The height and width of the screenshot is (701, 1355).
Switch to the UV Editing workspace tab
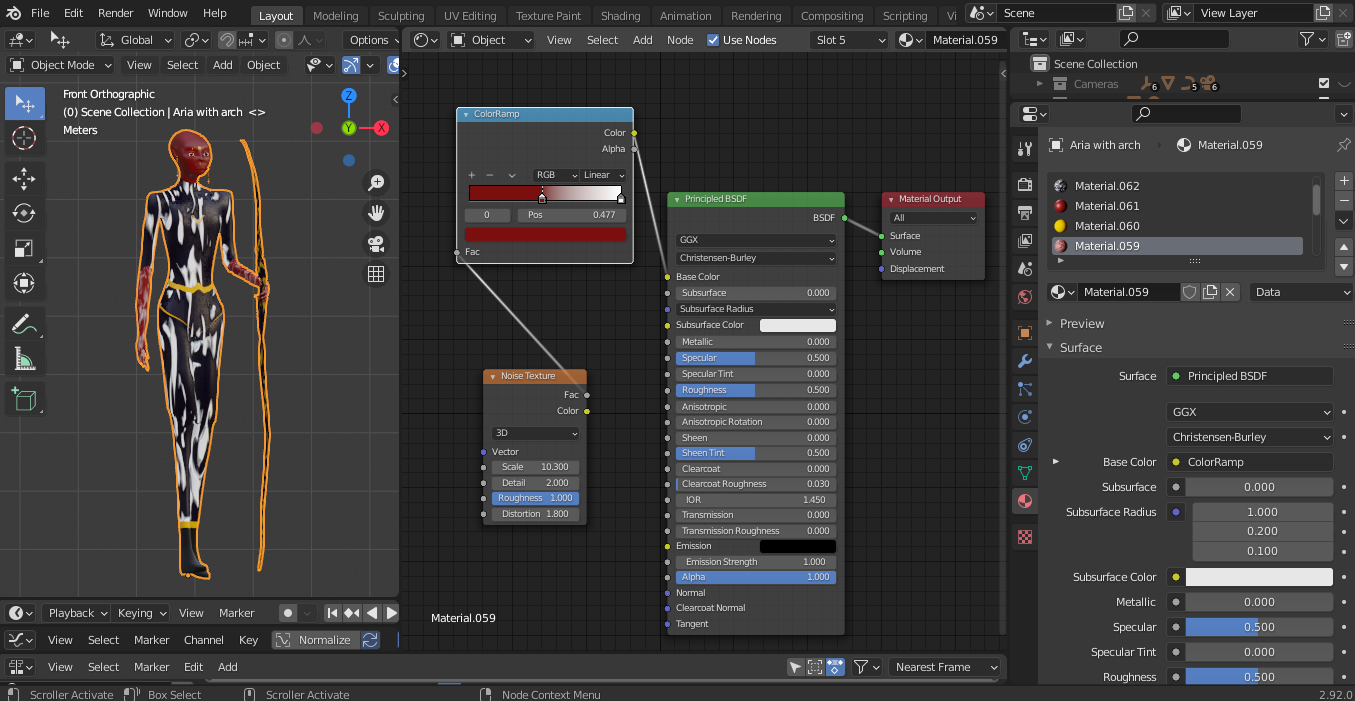pos(470,16)
